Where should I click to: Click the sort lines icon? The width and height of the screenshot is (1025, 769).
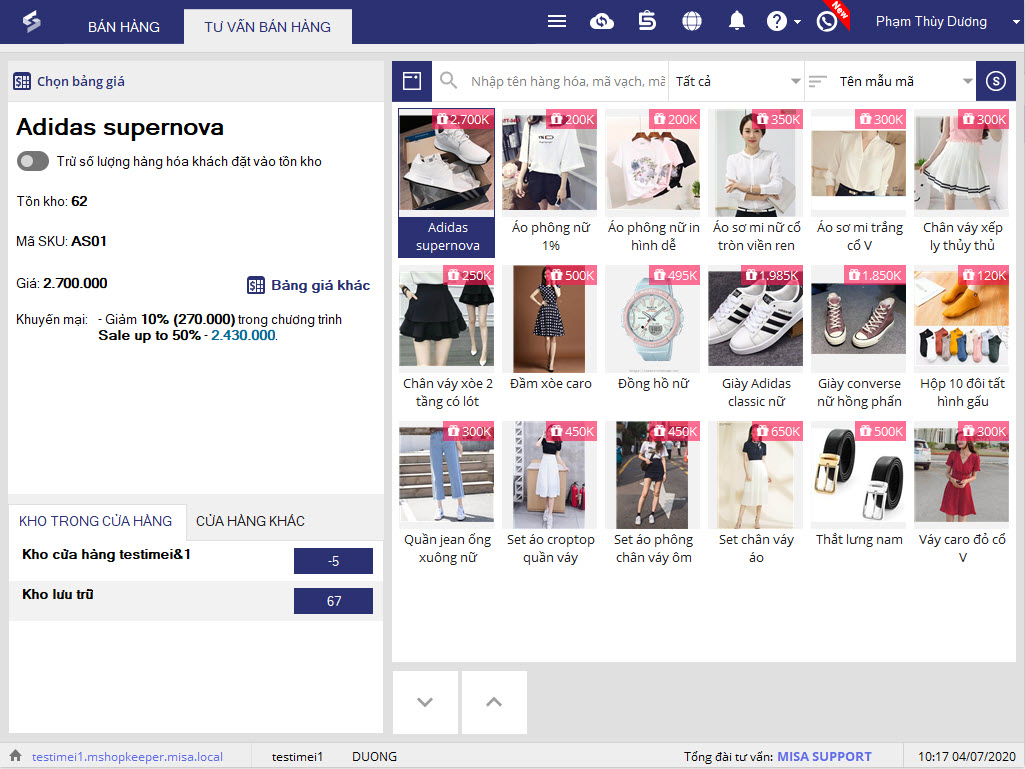click(818, 81)
